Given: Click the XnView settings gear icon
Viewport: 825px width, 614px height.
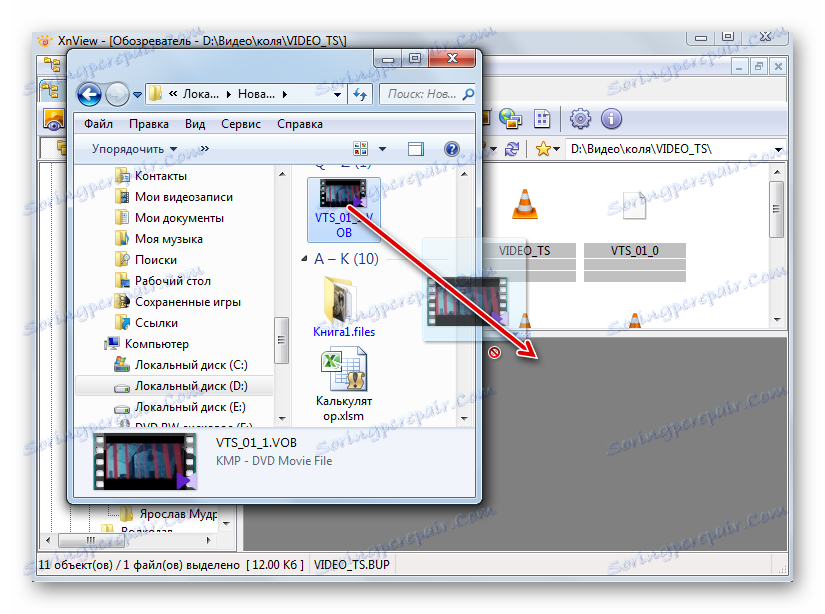Looking at the screenshot, I should click(580, 119).
